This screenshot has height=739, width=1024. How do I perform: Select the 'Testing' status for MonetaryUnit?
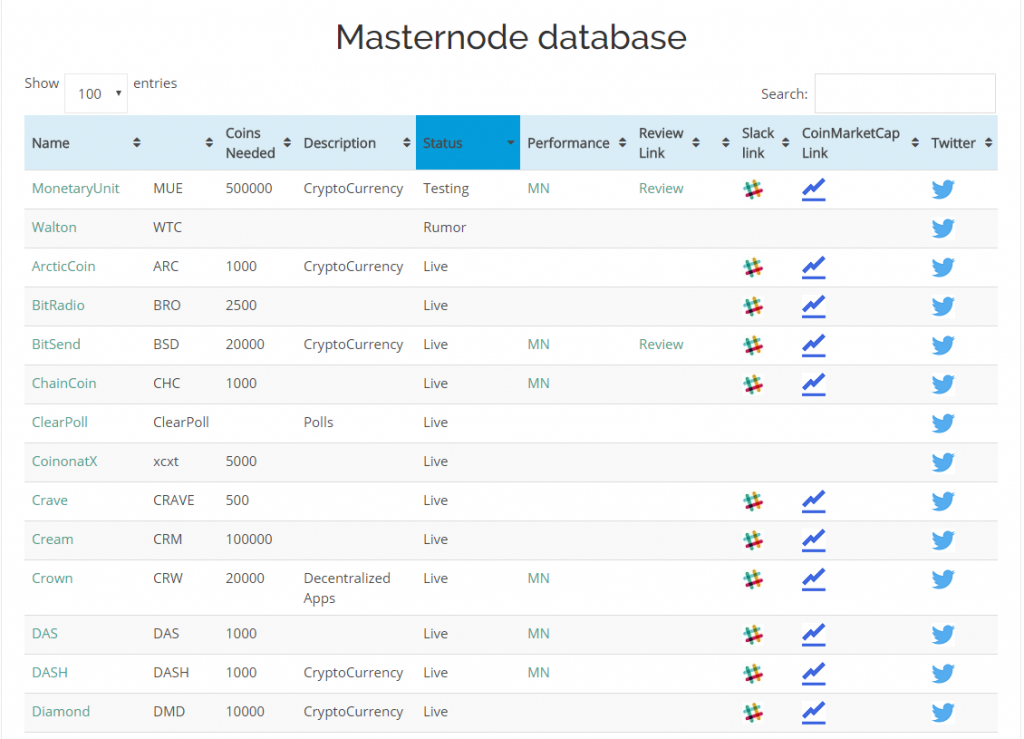[446, 189]
